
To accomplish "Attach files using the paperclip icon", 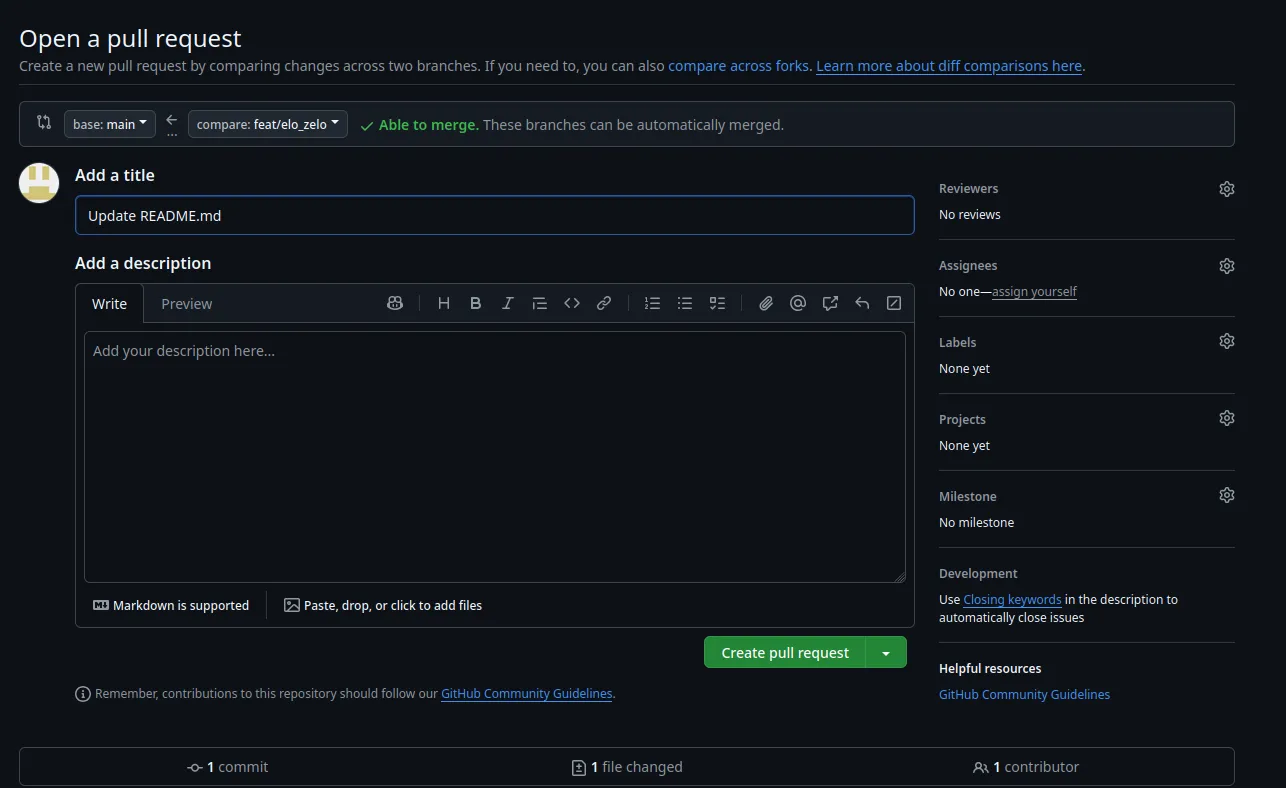I will (765, 303).
